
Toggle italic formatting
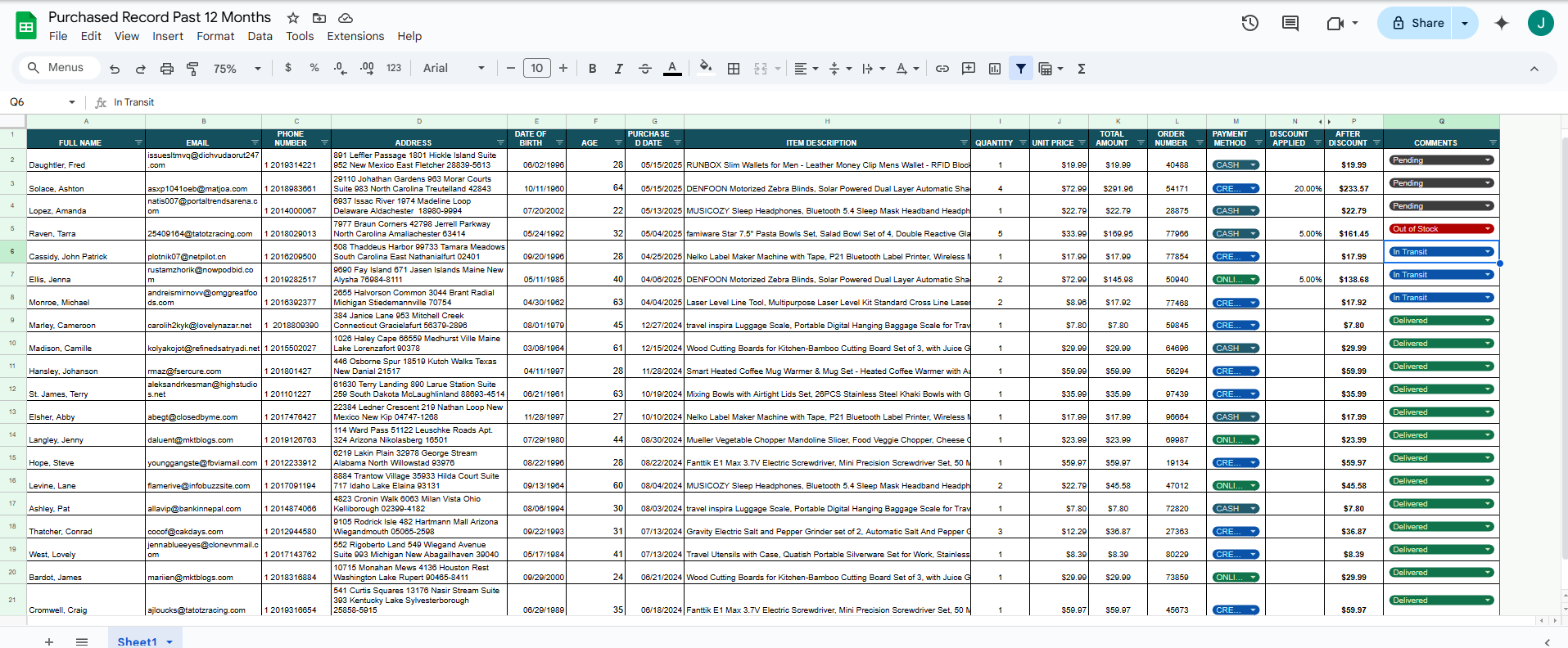point(619,69)
